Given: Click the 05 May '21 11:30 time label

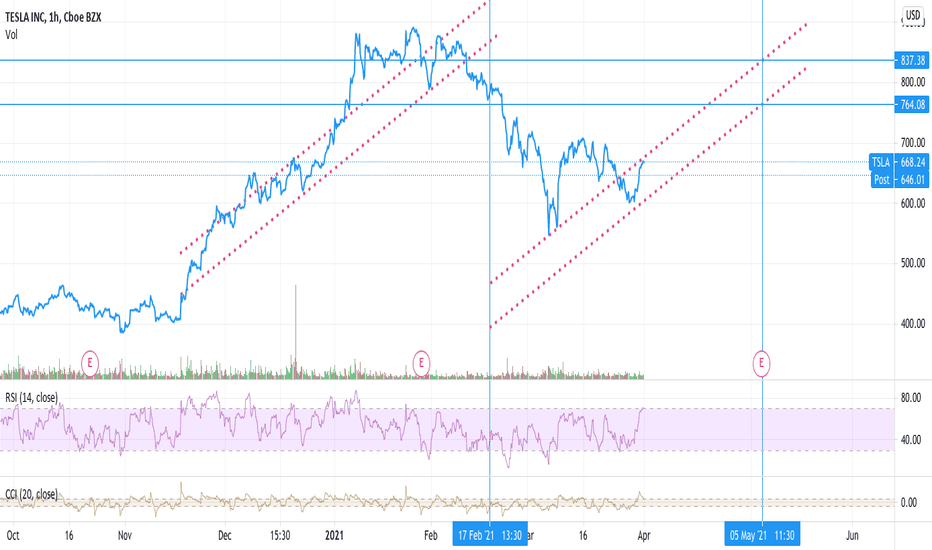Looking at the screenshot, I should pyautogui.click(x=762, y=535).
